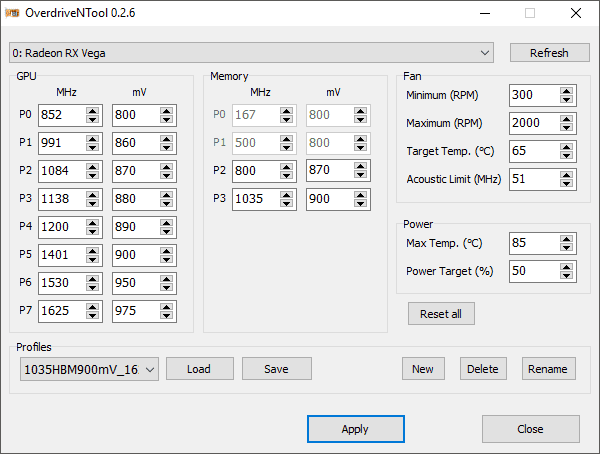Image resolution: width=600 pixels, height=454 pixels.
Task: Increase GPU P7 MHz with up arrow
Action: pos(92,306)
